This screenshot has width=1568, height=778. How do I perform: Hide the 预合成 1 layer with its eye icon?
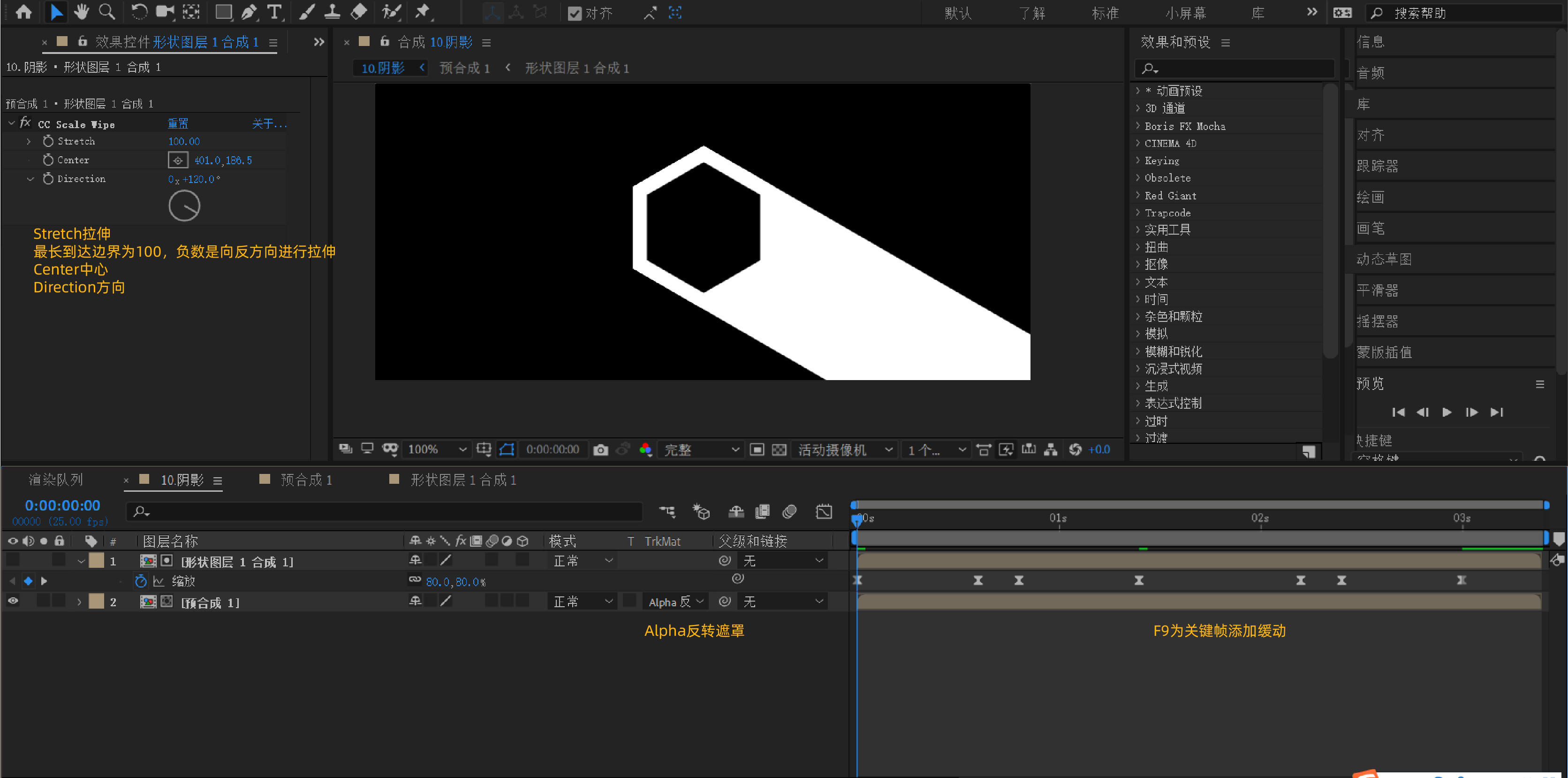(x=13, y=602)
